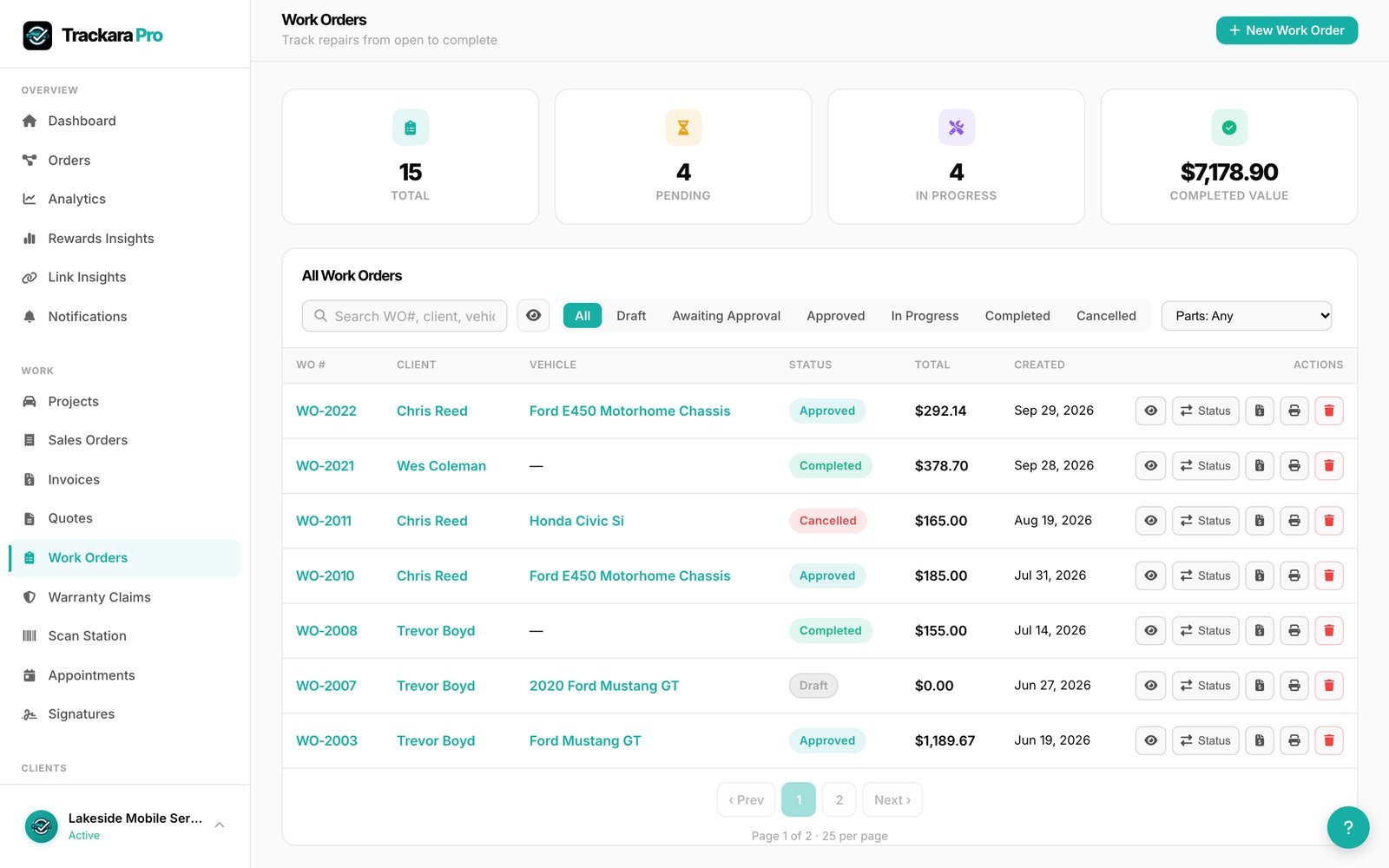This screenshot has width=1389, height=868.
Task: Change status of WO-2021
Action: [x=1205, y=466]
